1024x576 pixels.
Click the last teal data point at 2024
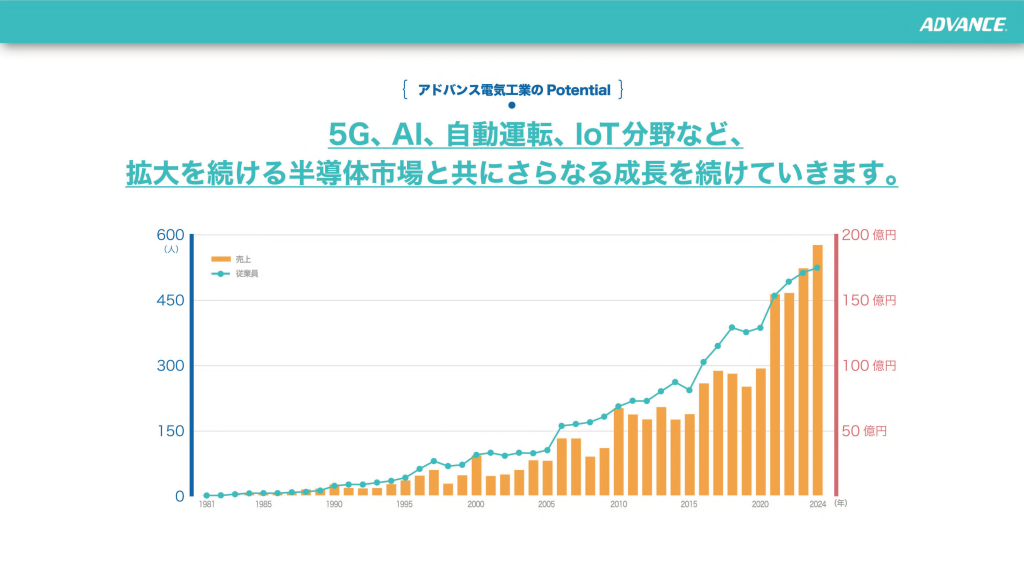click(817, 267)
